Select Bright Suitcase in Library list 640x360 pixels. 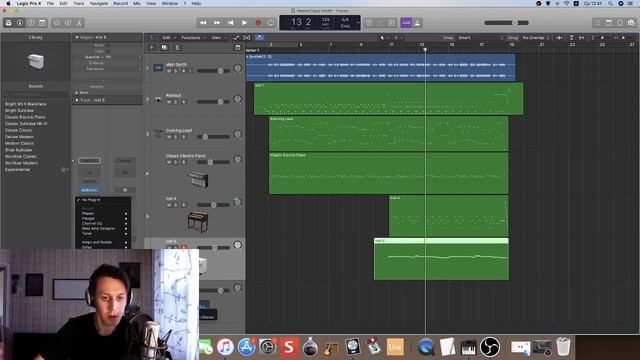[19, 111]
